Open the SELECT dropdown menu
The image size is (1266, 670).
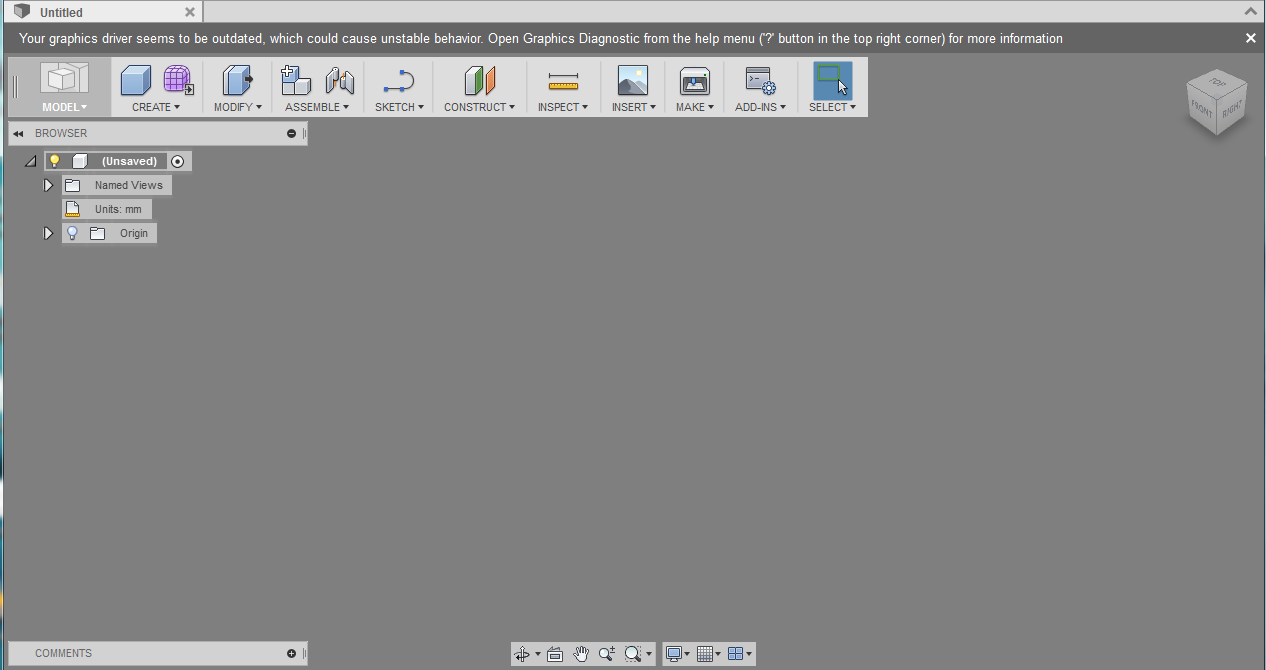(833, 107)
